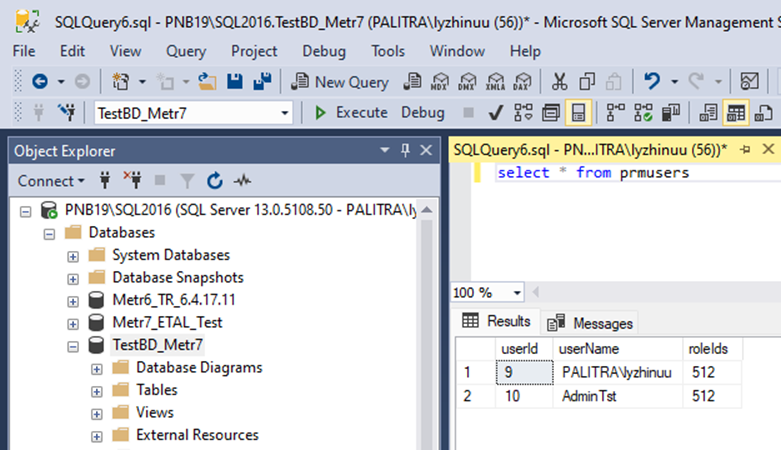Toggle the IntelliSense Enabled icon
Screen dimensions: 781x450
coord(578,113)
